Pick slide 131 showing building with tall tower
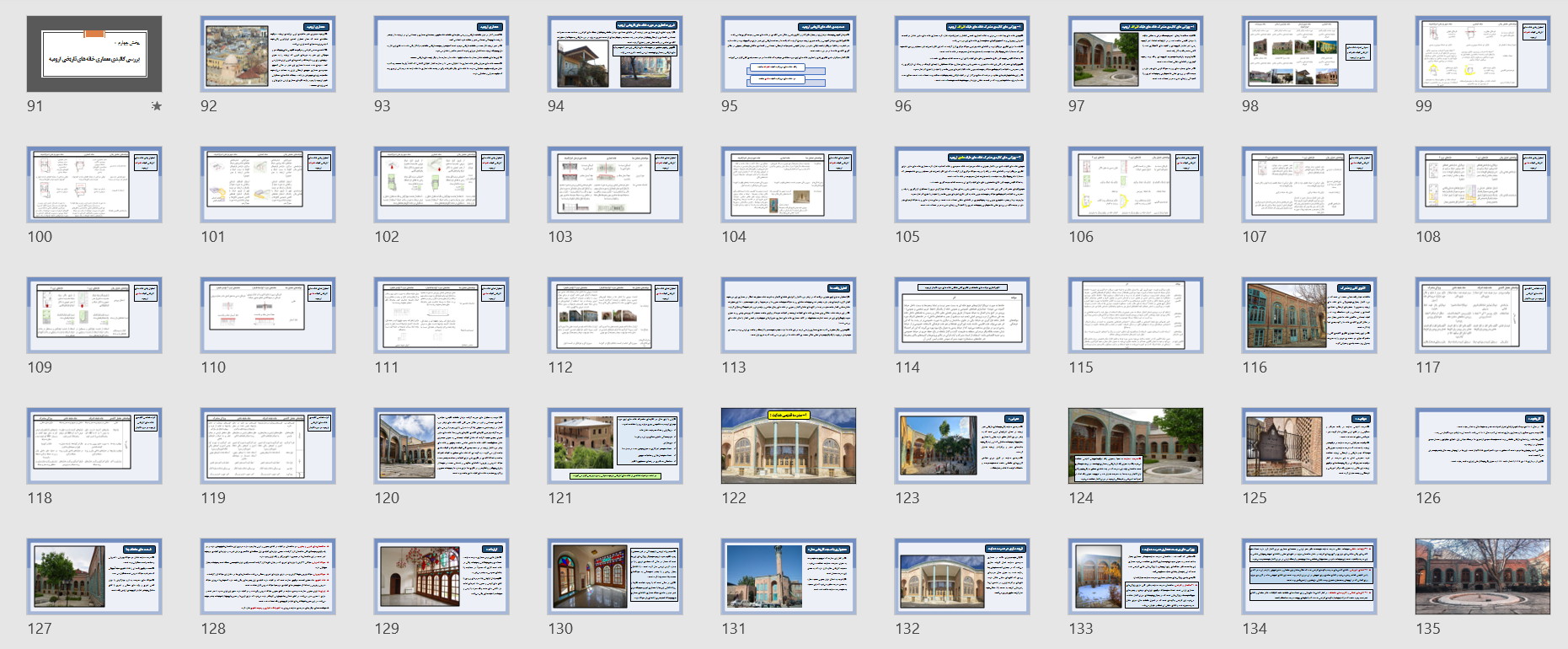The width and height of the screenshot is (1568, 649). point(789,577)
